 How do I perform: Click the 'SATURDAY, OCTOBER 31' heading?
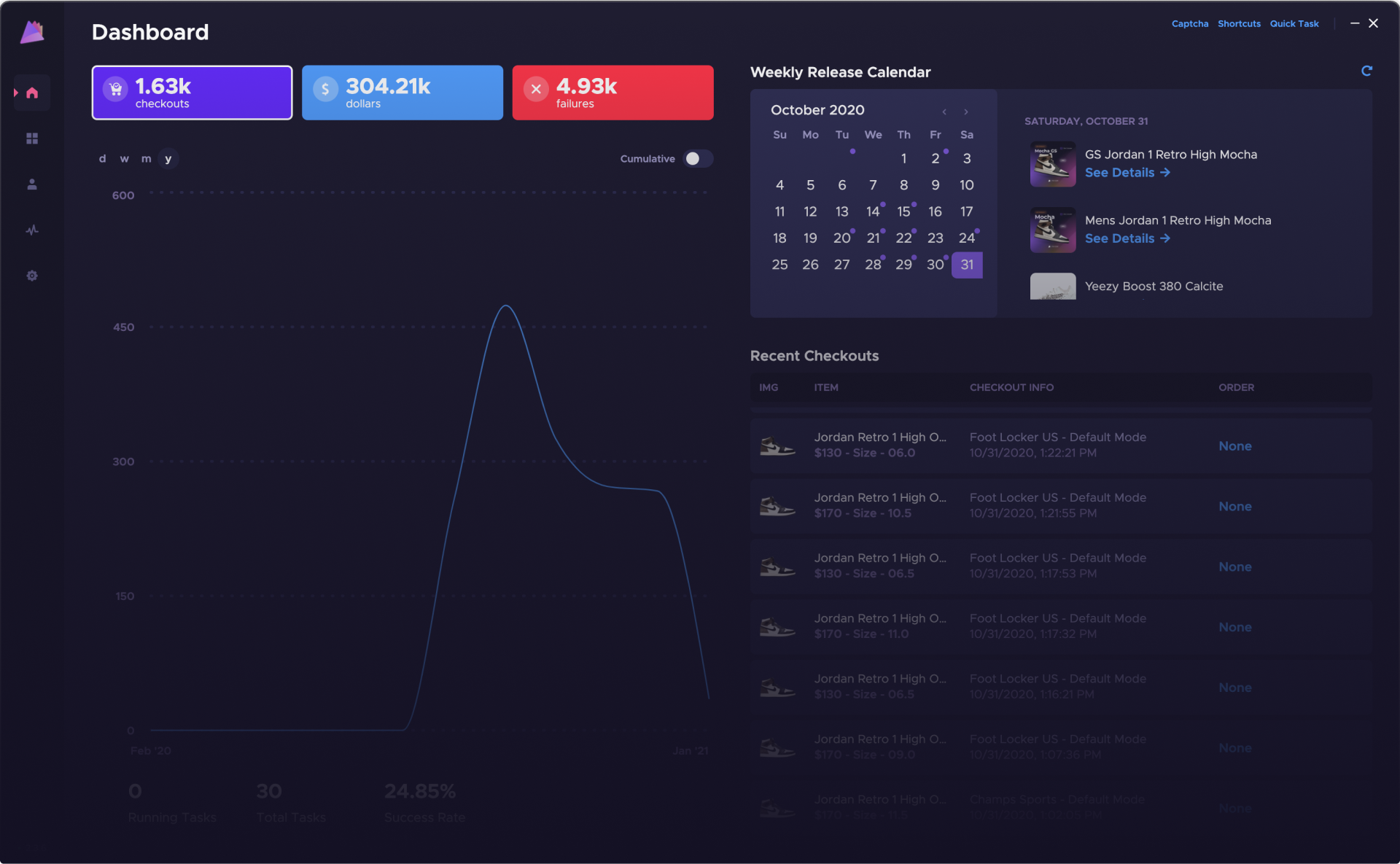1086,121
